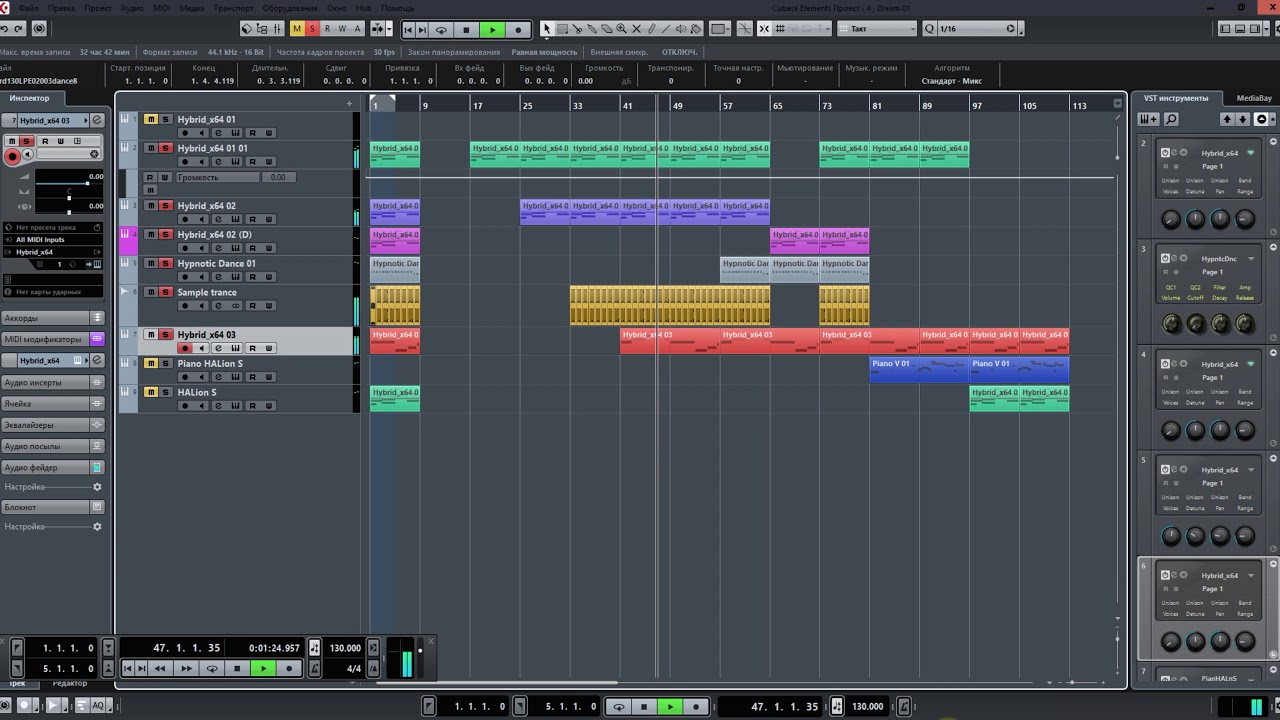Click the Redo arrow in top toolbar
This screenshot has height=720, width=1280.
pos(20,29)
